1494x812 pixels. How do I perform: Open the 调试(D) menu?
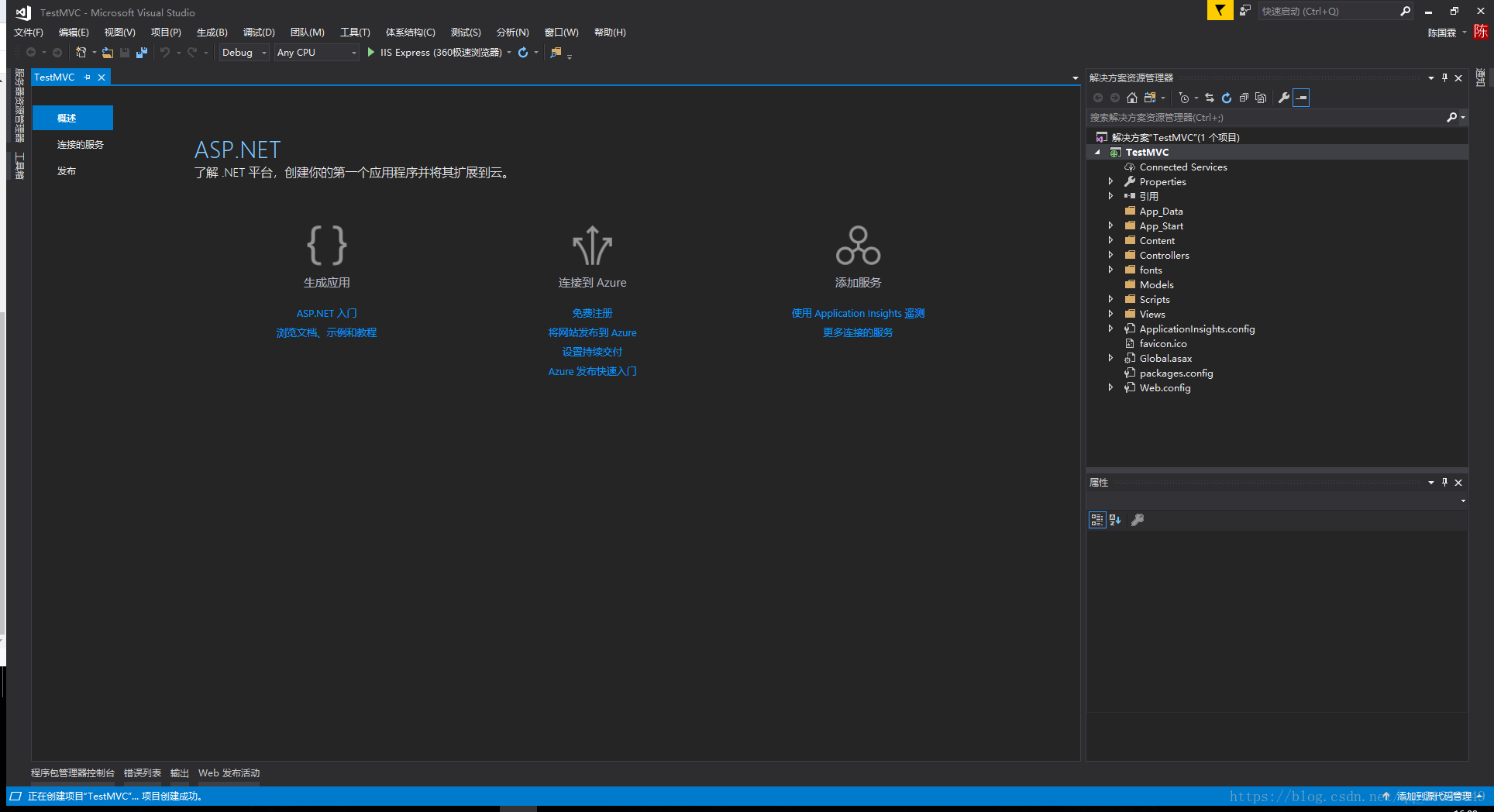(x=259, y=33)
